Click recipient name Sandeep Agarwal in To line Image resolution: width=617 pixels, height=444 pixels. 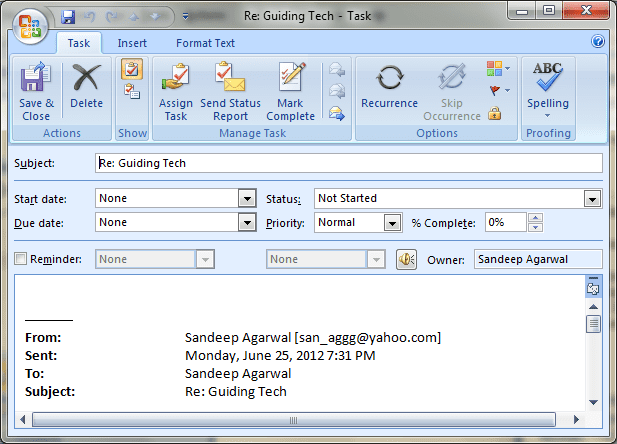[238, 373]
